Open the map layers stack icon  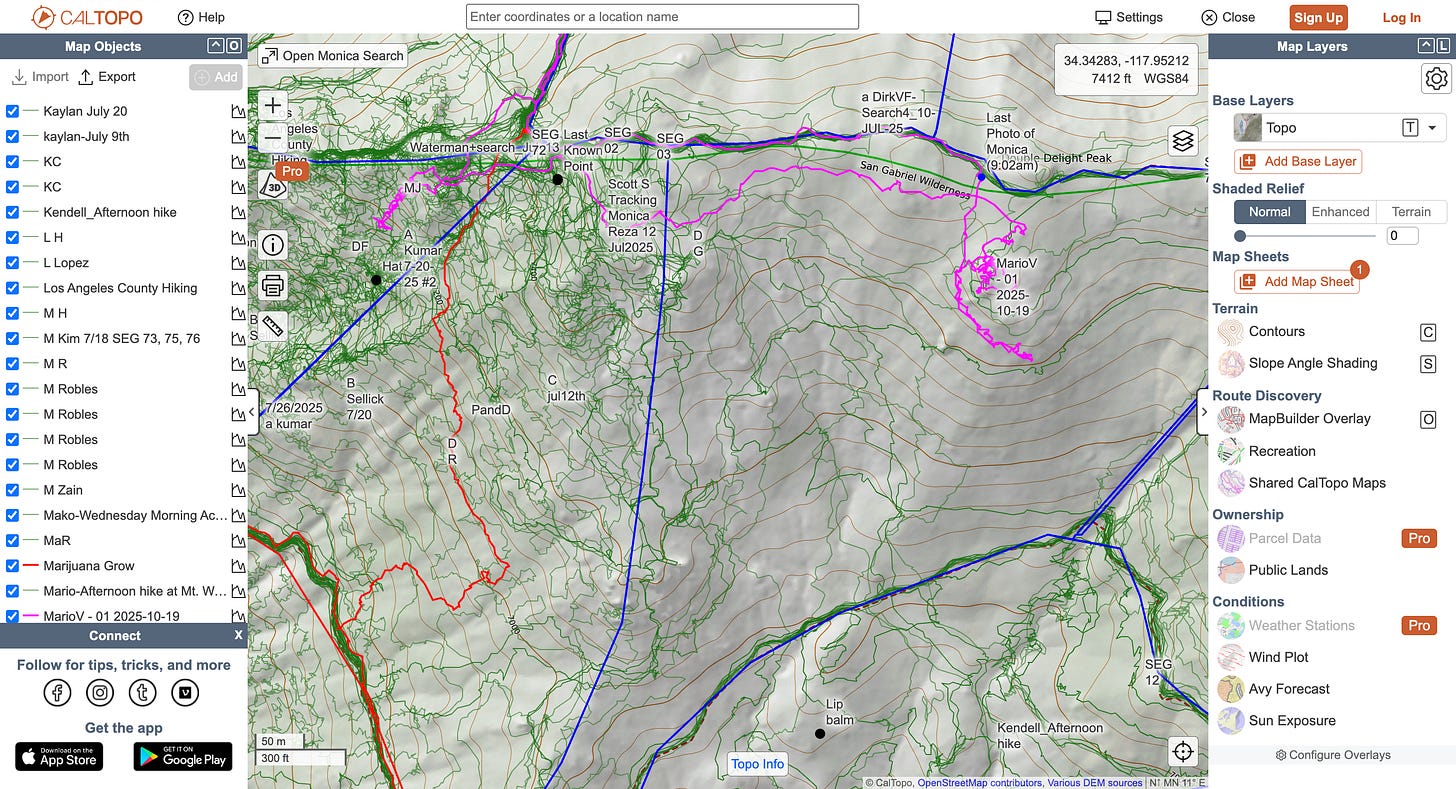1183,141
